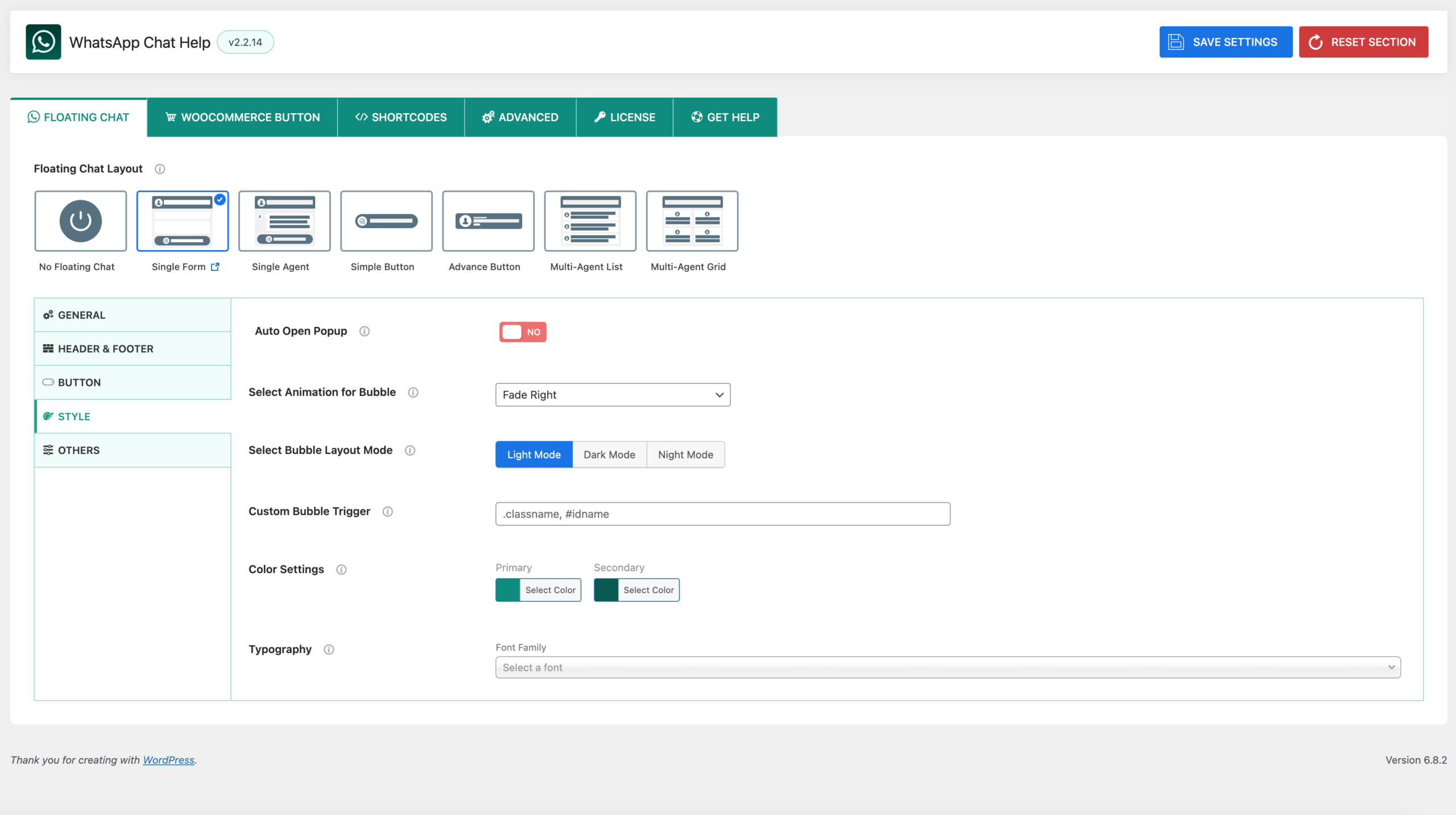Toggle the Auto Open Popup switch
Screen dimensions: 1456x815
coord(523,332)
